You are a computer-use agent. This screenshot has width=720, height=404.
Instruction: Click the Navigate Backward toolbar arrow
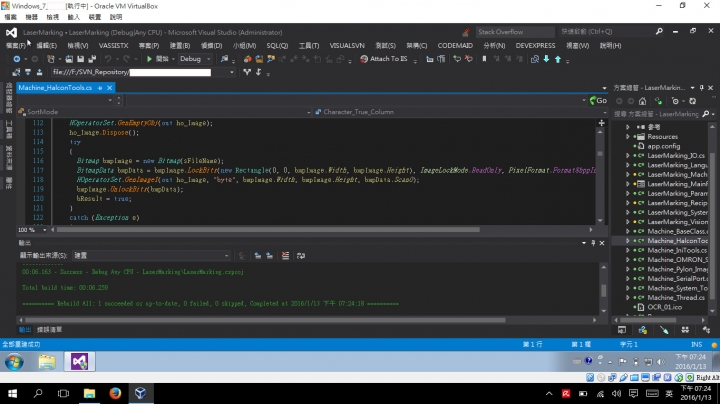(17, 59)
